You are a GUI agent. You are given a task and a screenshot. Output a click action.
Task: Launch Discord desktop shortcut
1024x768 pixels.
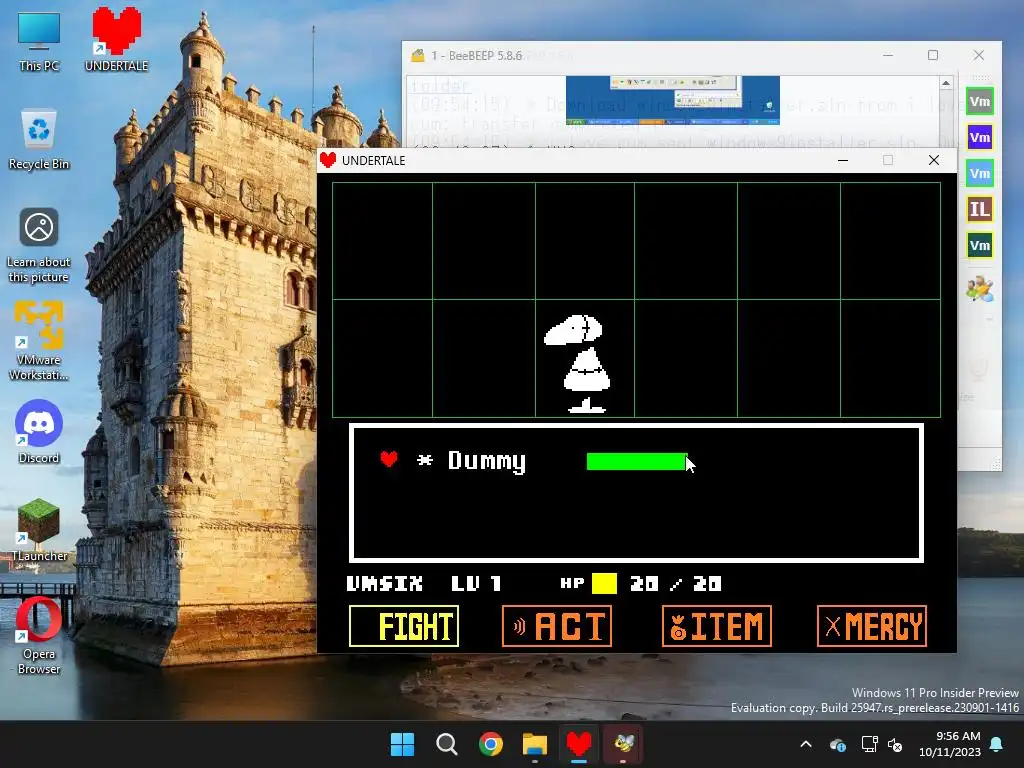coord(39,431)
